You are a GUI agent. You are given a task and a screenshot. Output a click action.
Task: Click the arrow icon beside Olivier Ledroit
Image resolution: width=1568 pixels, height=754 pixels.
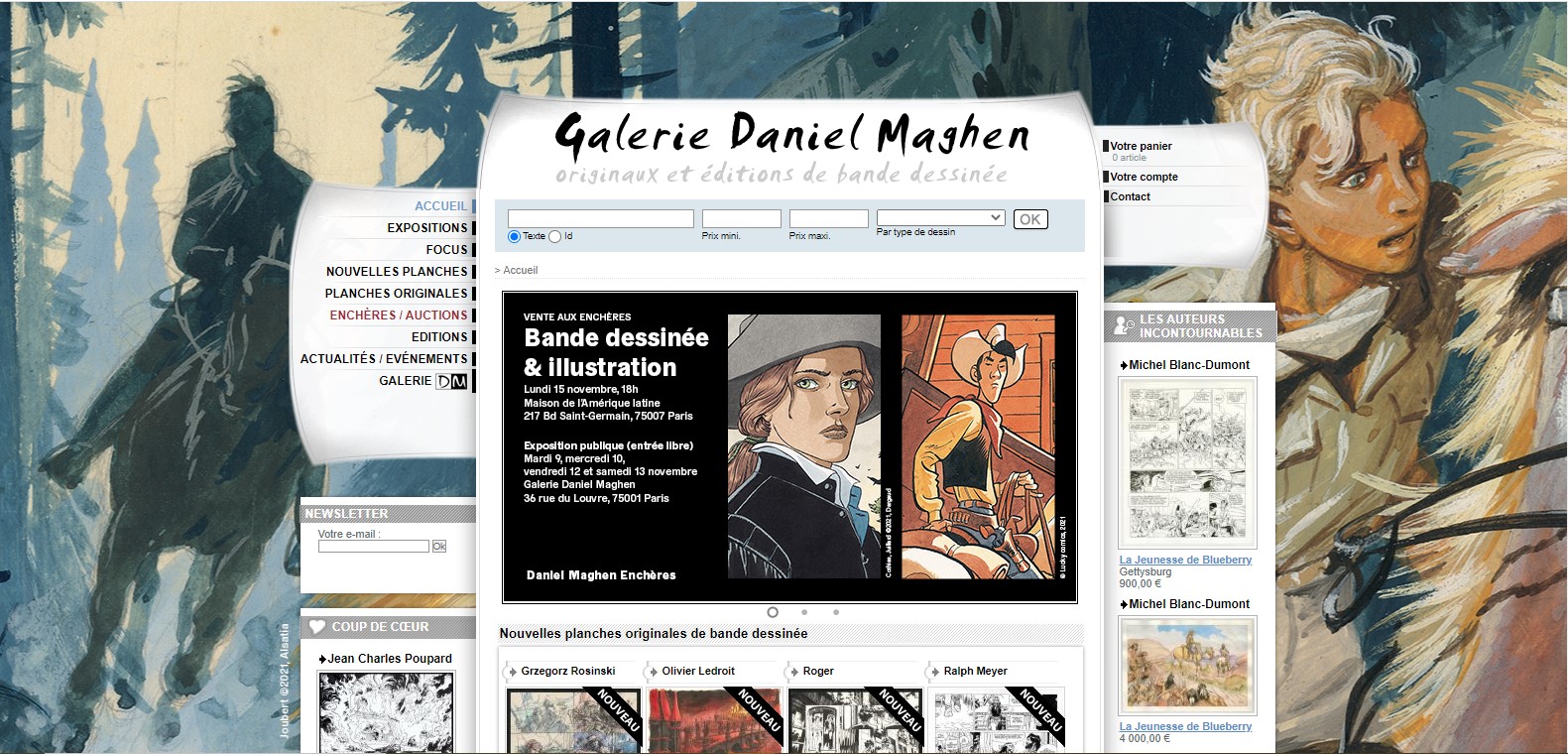coord(654,672)
